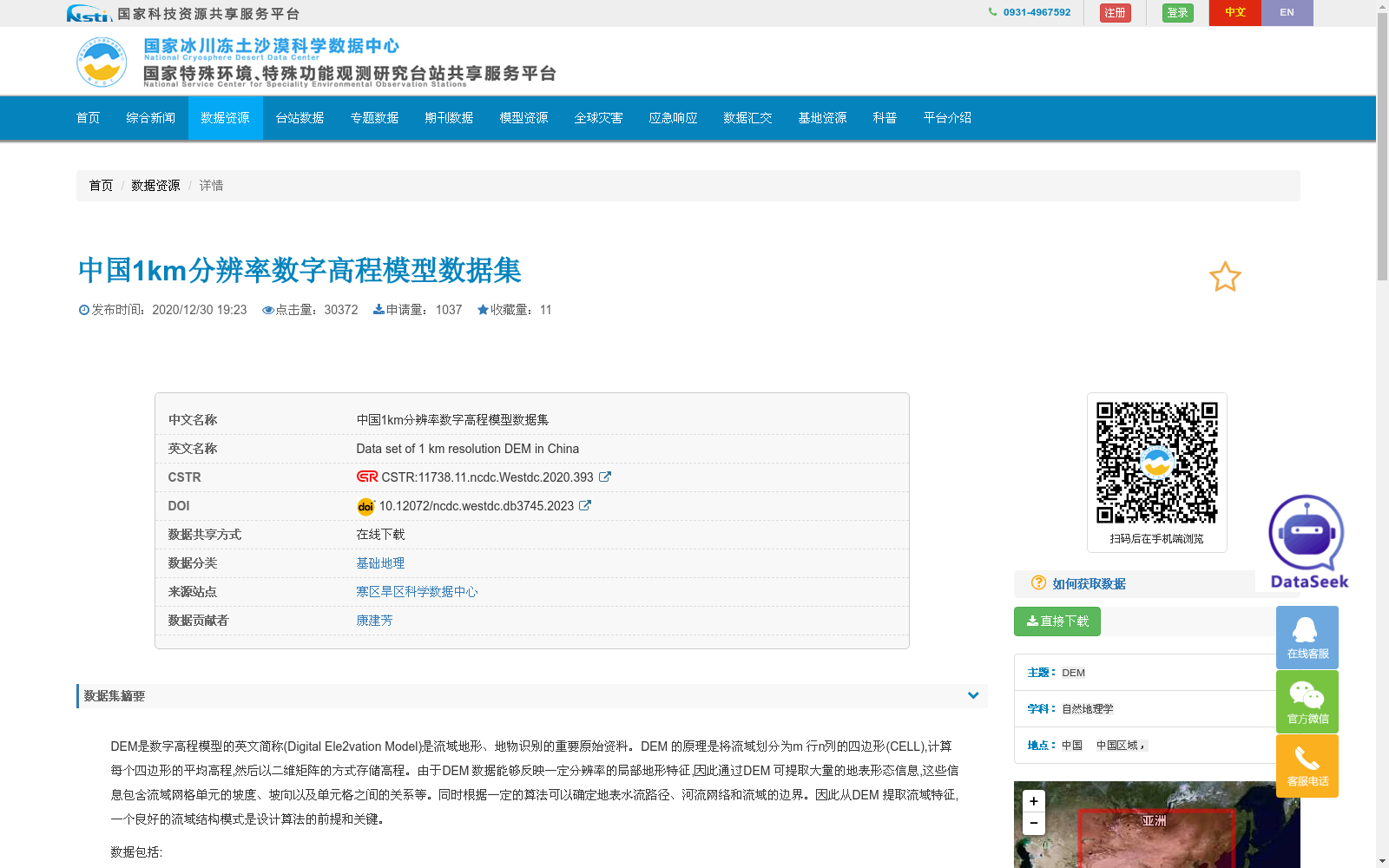Click the 申请量 download icon

[x=379, y=310]
